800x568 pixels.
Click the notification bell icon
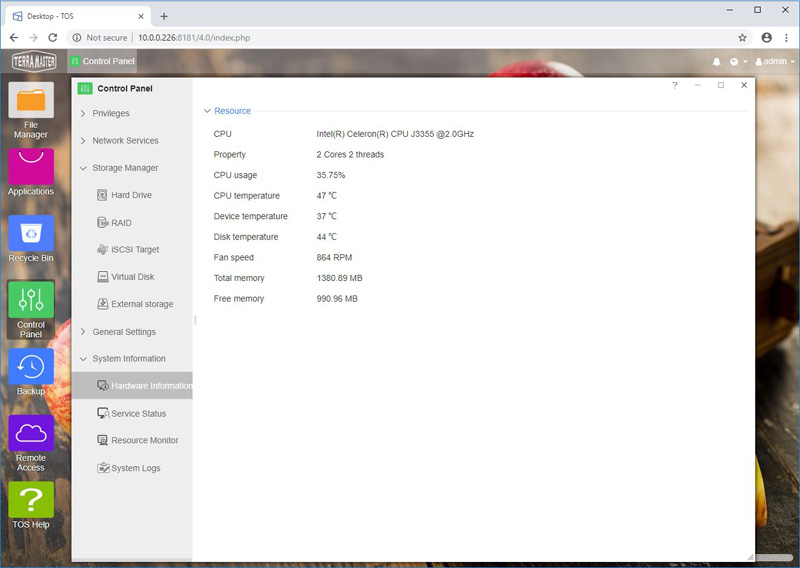[x=716, y=61]
